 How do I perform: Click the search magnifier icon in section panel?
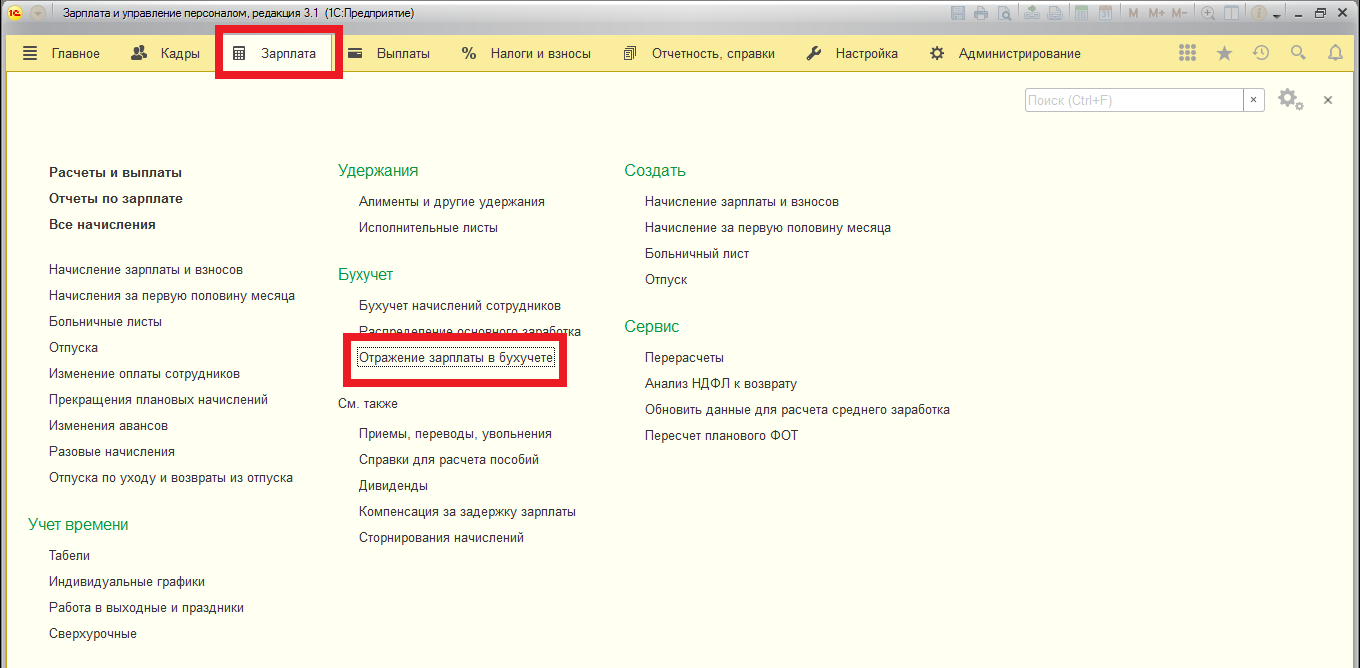(x=1298, y=53)
